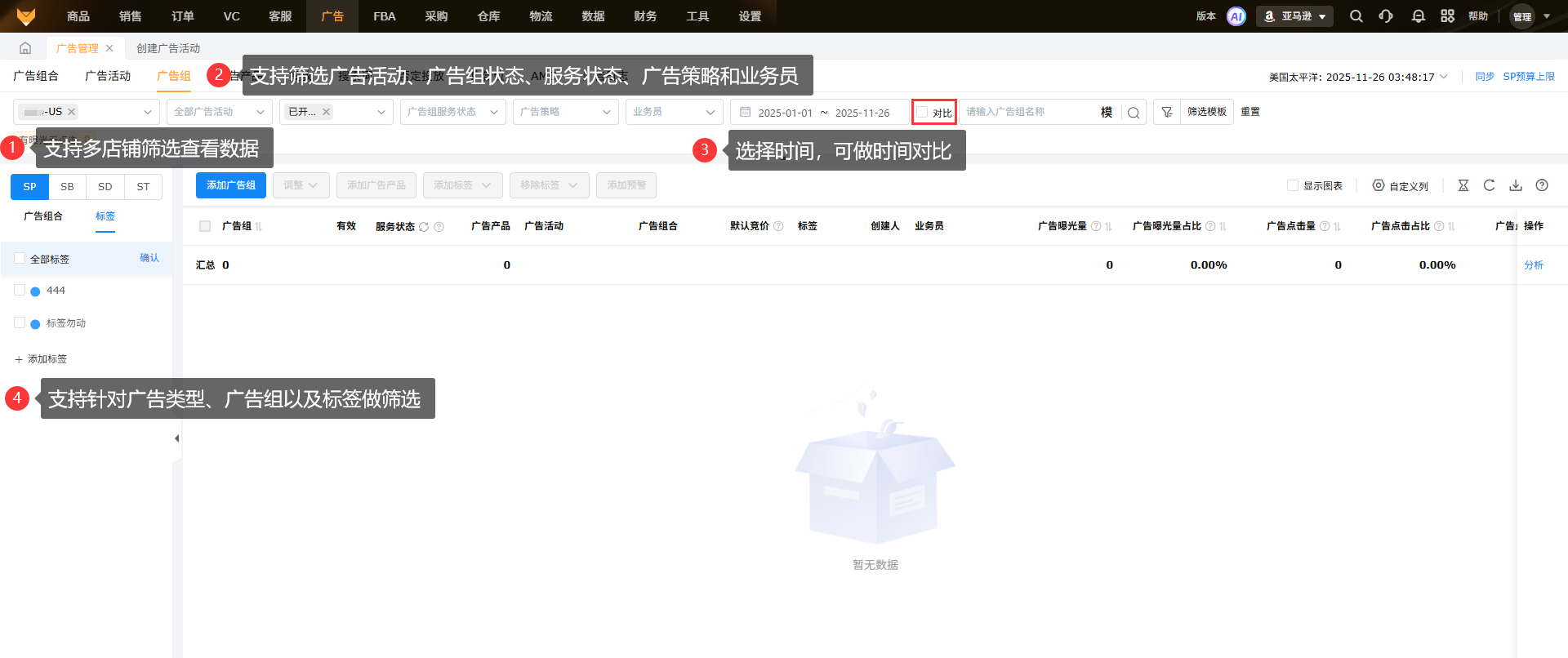
Task: Open the disabled 调整 dropdown
Action: (301, 185)
